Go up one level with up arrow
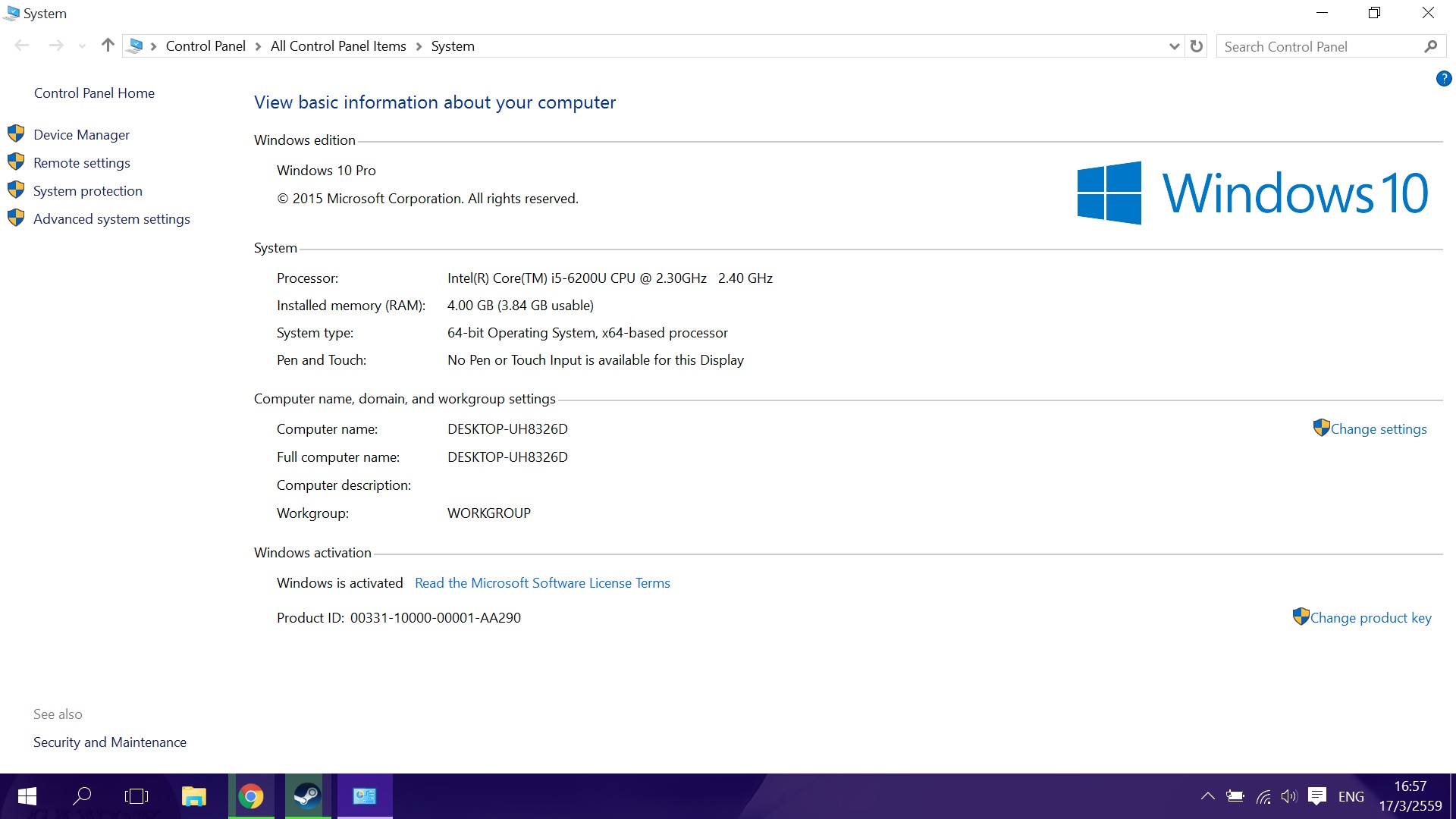The width and height of the screenshot is (1456, 819). point(108,45)
